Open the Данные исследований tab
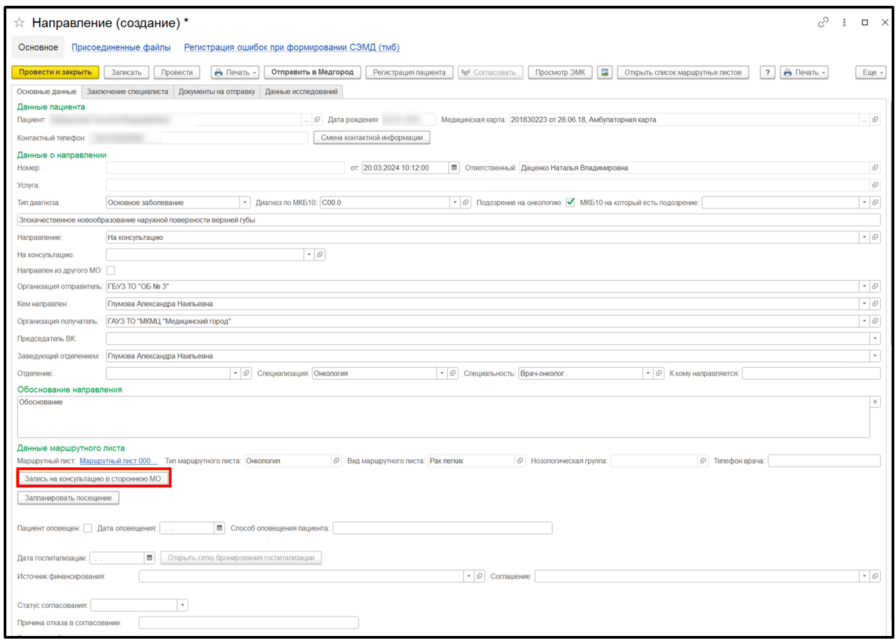This screenshot has width=896, height=643. (301, 92)
